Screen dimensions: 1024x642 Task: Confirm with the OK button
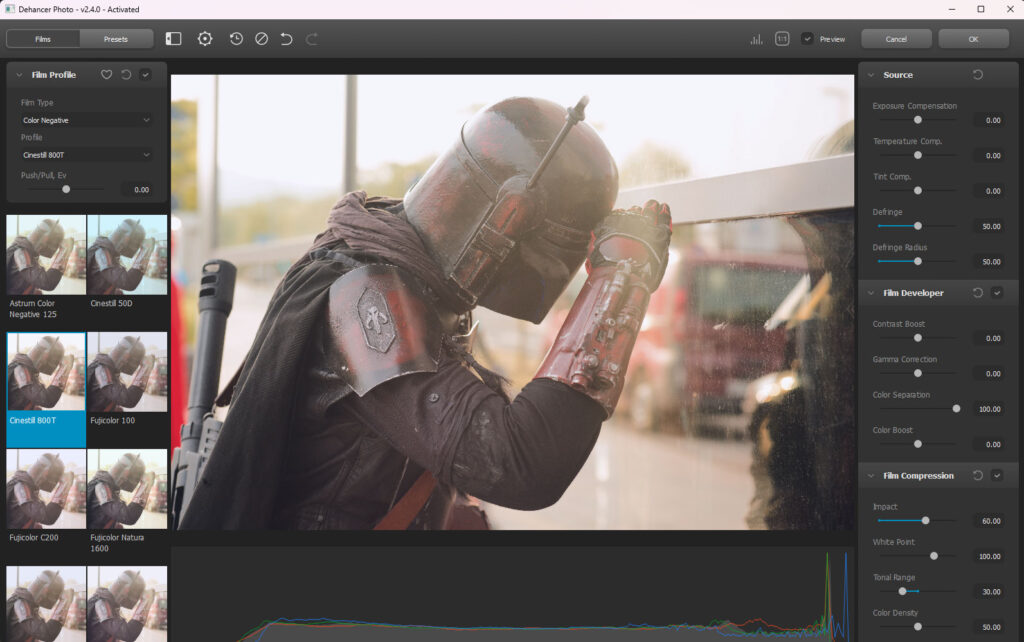(973, 39)
